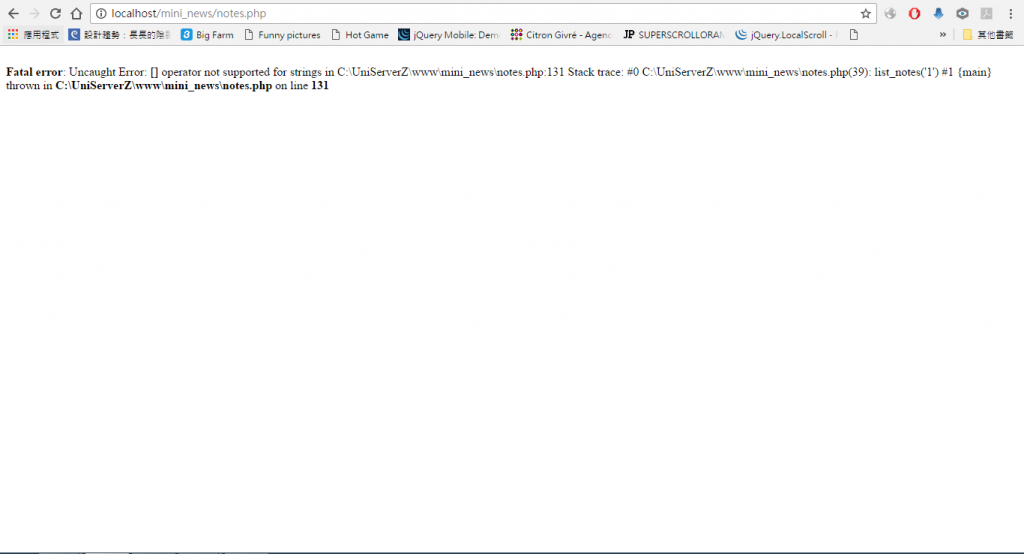1024x554 pixels.
Task: View site information for localhost
Action: coord(101,14)
